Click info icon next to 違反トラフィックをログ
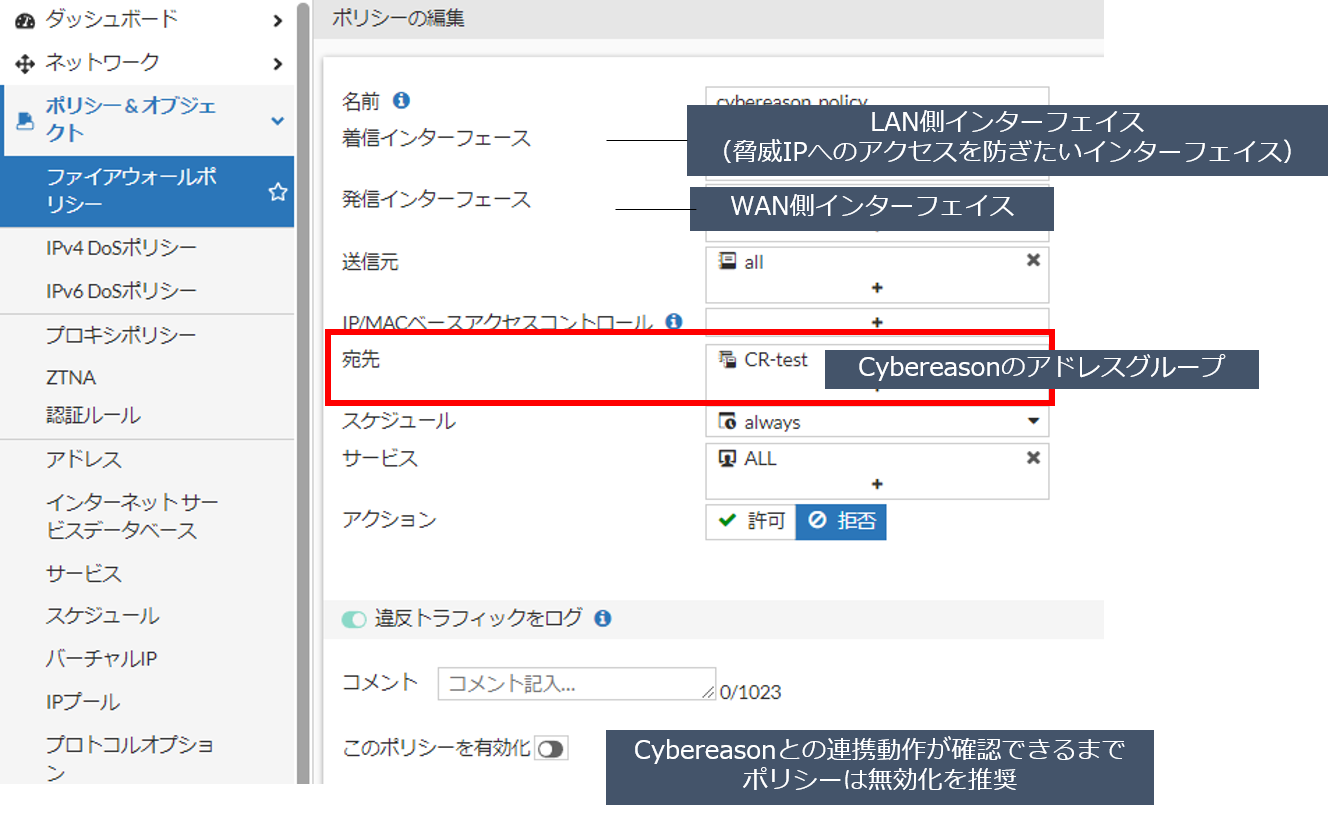 pyautogui.click(x=602, y=618)
